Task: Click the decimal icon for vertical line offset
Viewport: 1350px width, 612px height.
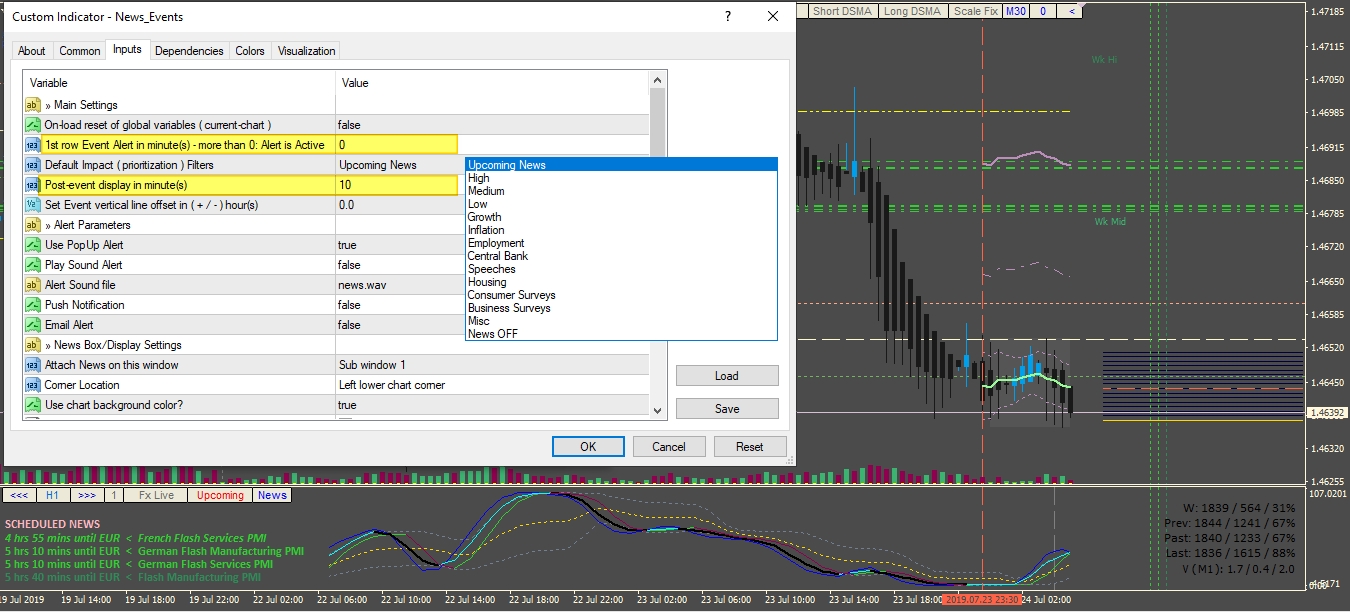Action: coord(32,205)
